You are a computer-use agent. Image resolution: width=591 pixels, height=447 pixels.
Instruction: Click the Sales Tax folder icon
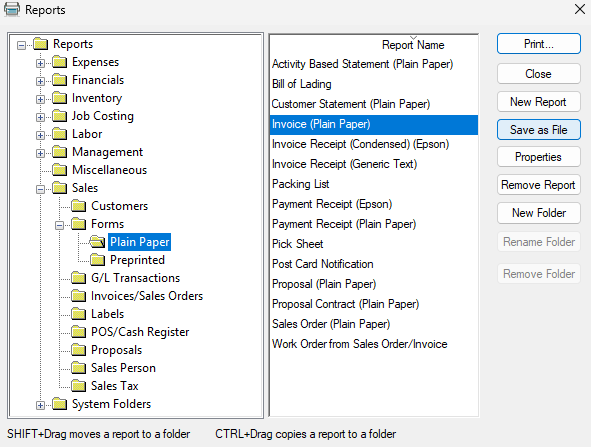(79, 386)
